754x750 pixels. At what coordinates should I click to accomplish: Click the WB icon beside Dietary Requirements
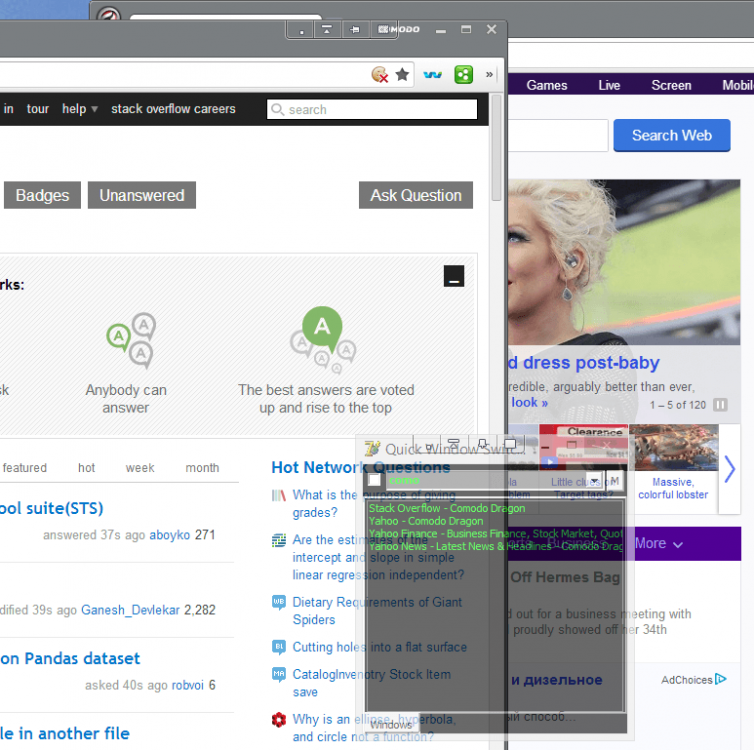pyautogui.click(x=278, y=602)
